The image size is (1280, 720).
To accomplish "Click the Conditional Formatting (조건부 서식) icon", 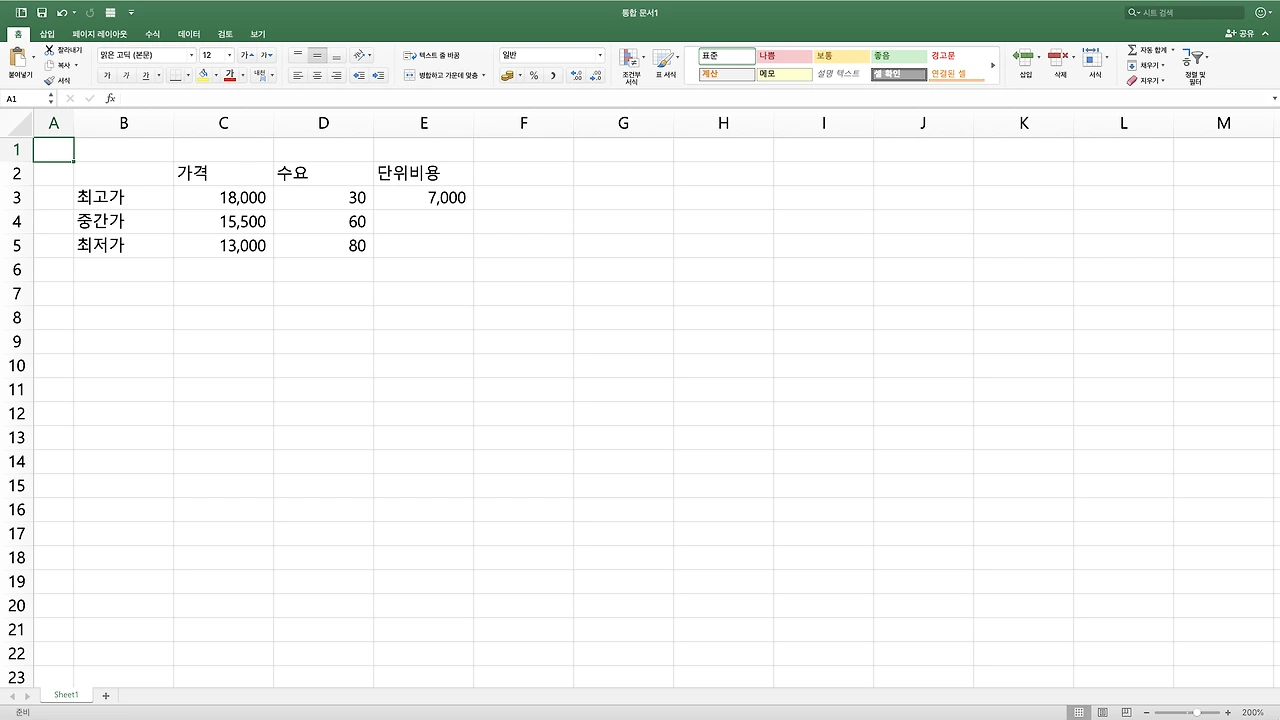I will pyautogui.click(x=630, y=59).
